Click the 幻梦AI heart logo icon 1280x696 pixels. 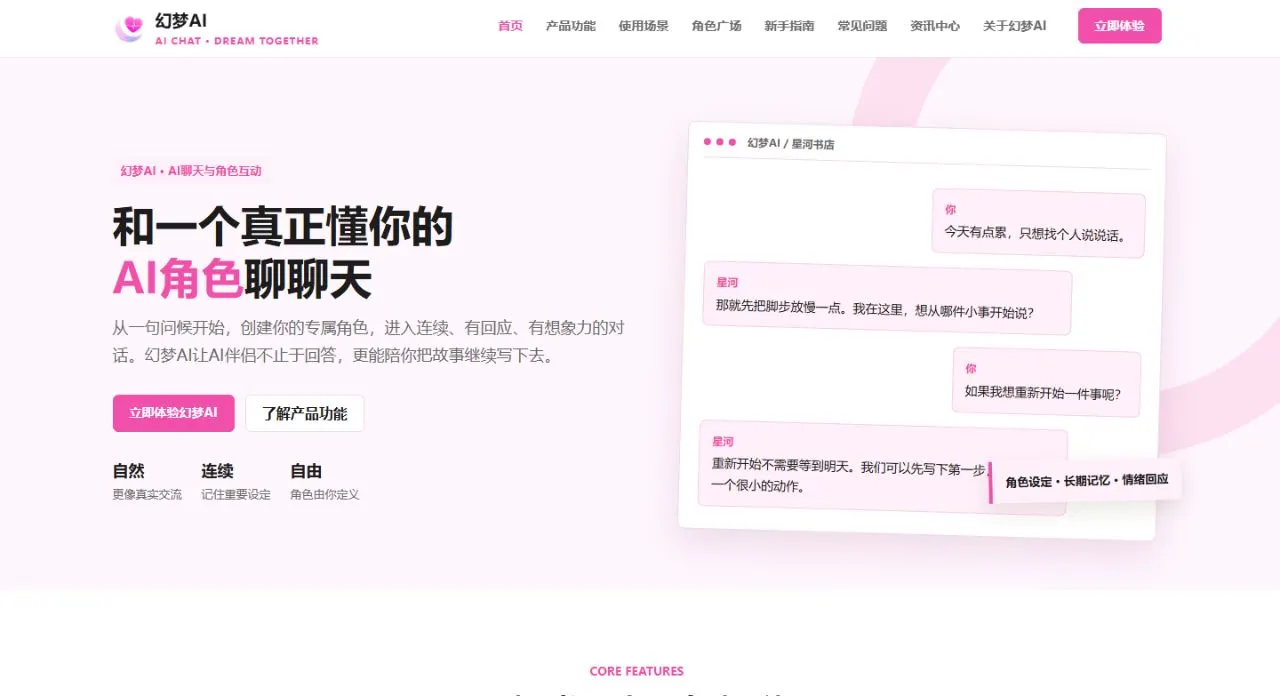click(129, 28)
